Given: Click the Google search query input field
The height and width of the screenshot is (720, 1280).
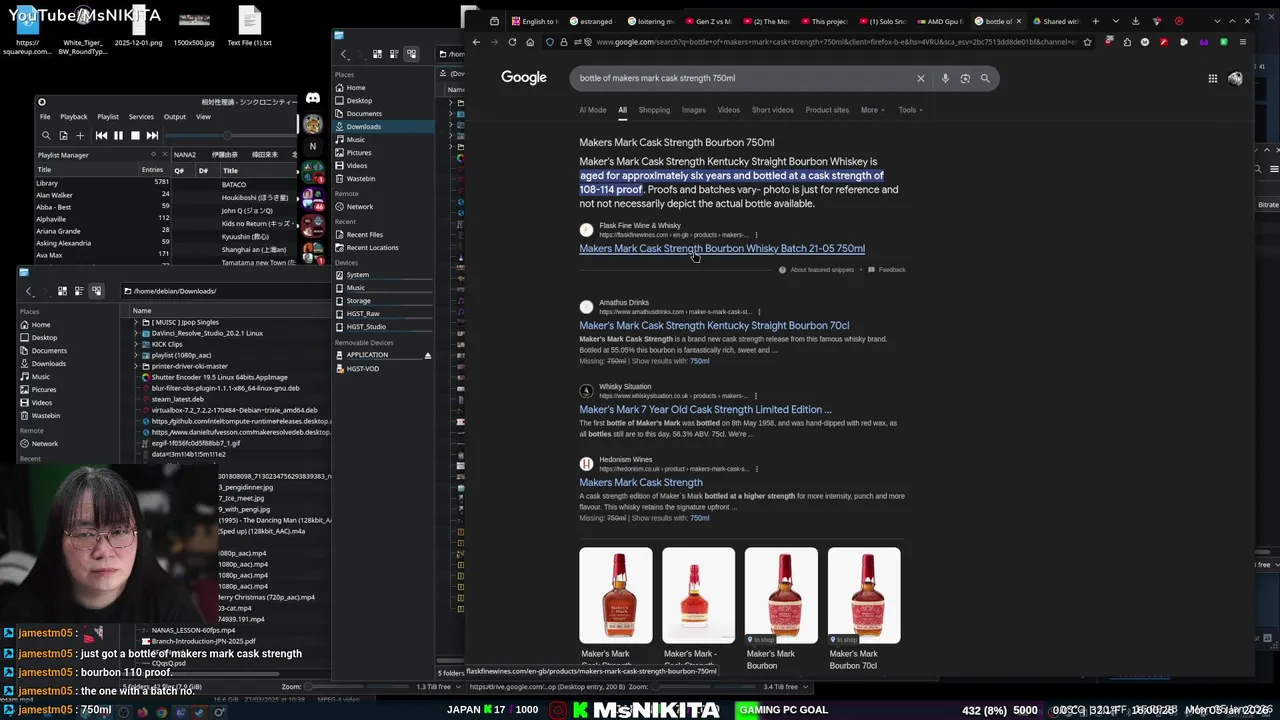Looking at the screenshot, I should click(x=740, y=78).
